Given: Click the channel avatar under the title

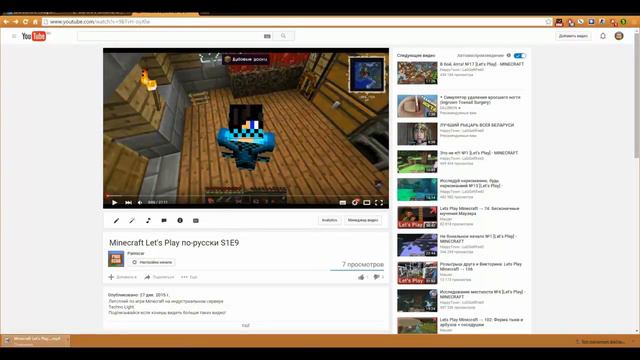Looking at the screenshot, I should 116,259.
